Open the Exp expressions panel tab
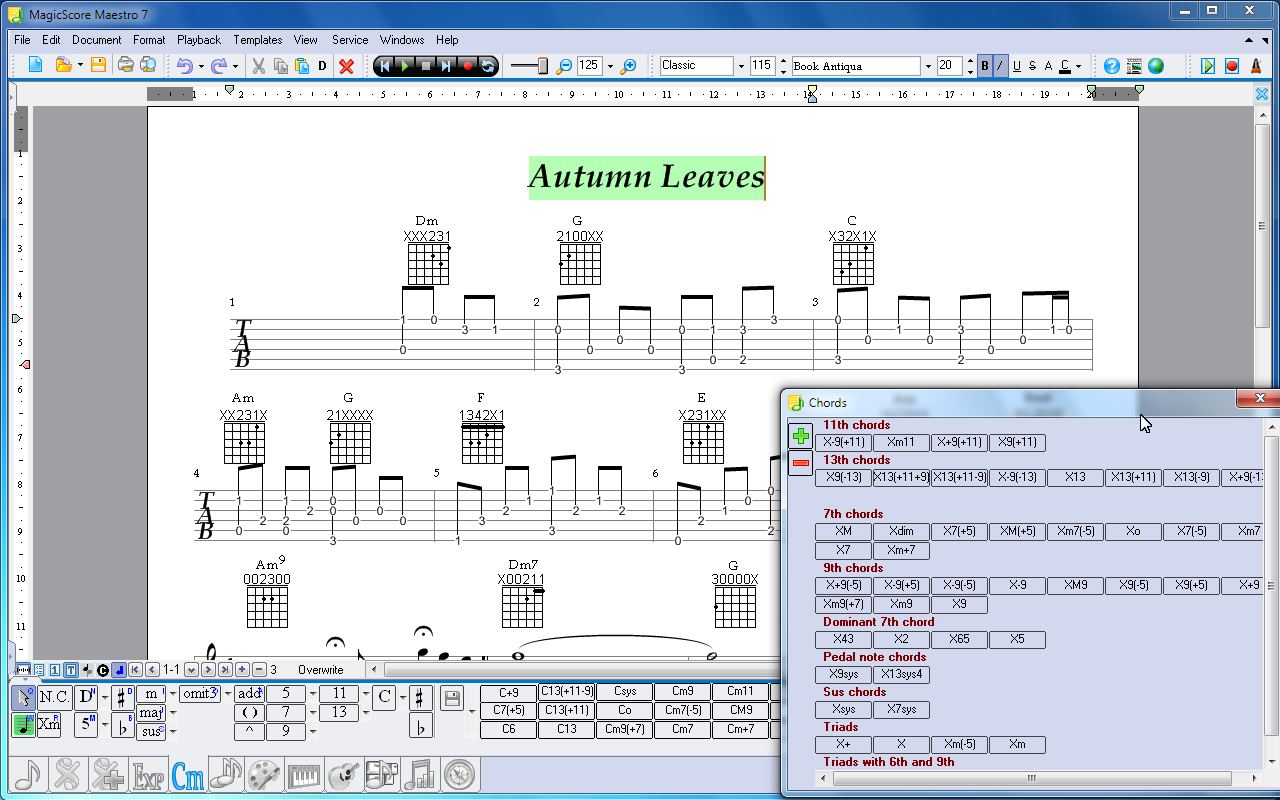The image size is (1280, 800). [149, 775]
